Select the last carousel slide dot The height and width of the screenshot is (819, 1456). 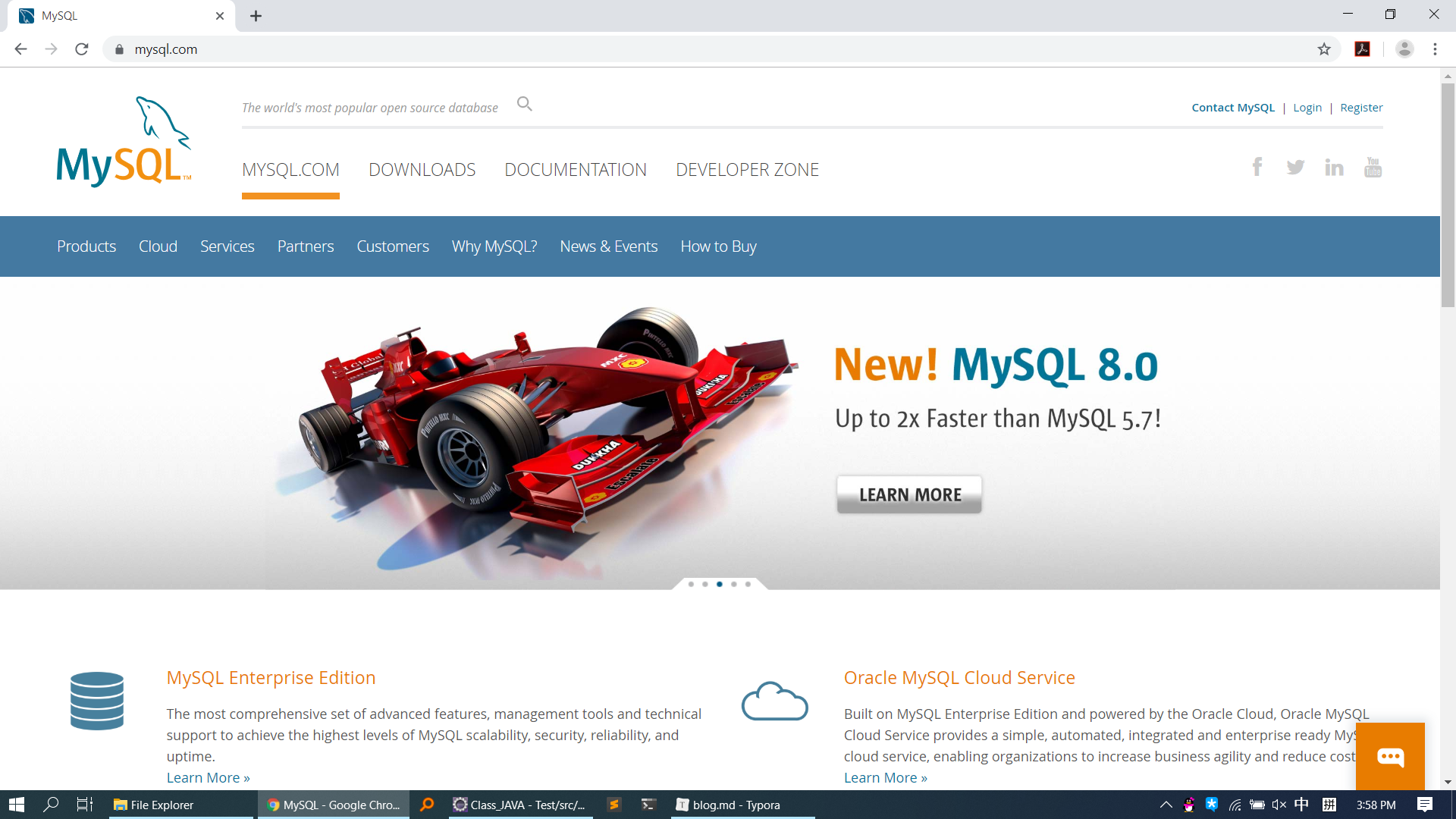point(748,584)
